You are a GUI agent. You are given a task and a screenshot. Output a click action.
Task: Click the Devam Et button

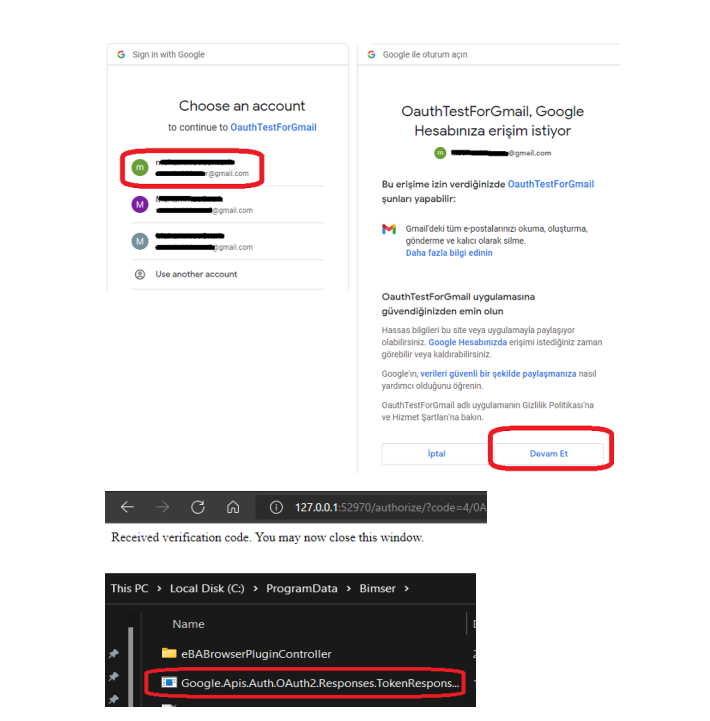click(x=549, y=454)
